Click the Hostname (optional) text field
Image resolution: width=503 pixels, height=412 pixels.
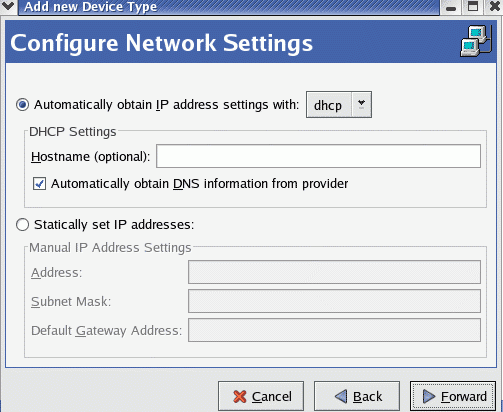click(318, 156)
